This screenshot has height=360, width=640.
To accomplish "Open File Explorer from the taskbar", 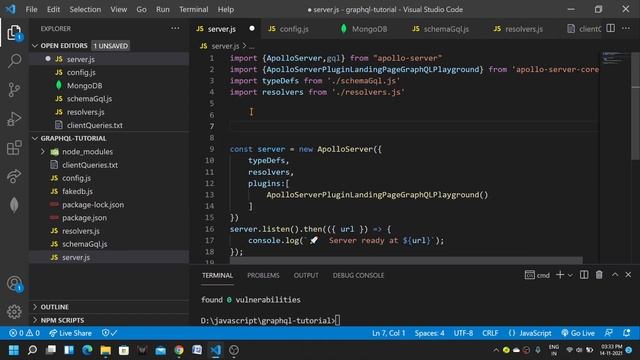I will tap(105, 350).
